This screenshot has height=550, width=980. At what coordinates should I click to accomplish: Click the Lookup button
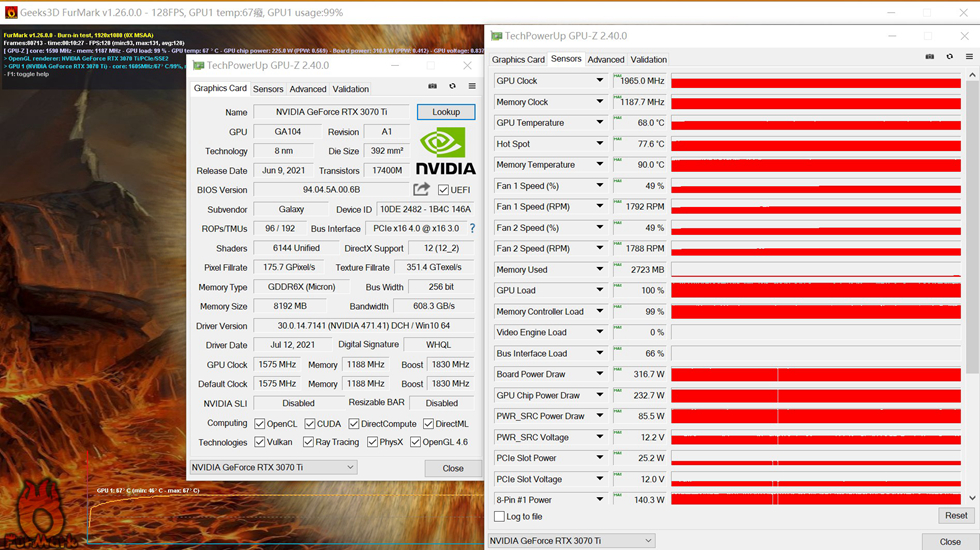(x=446, y=112)
